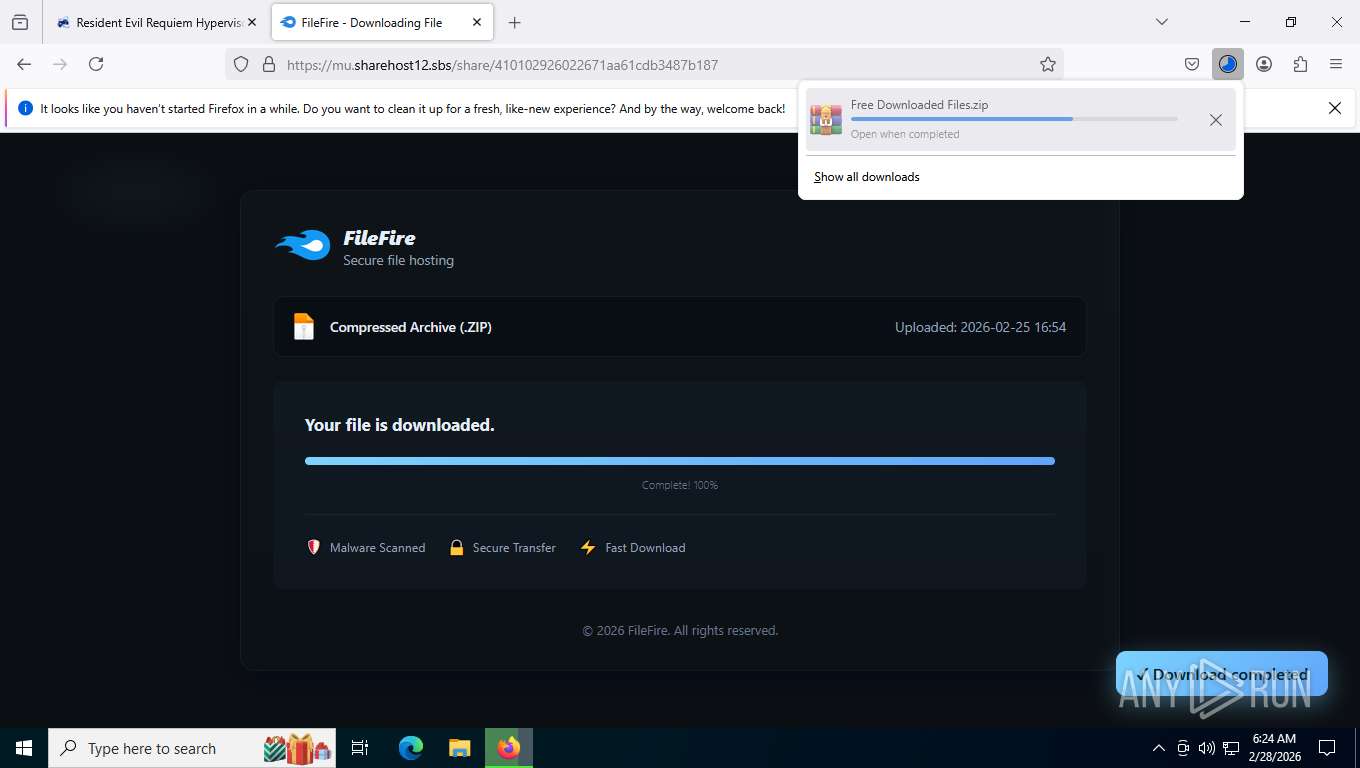Open Windows notification center
This screenshot has width=1360, height=768.
(1327, 748)
